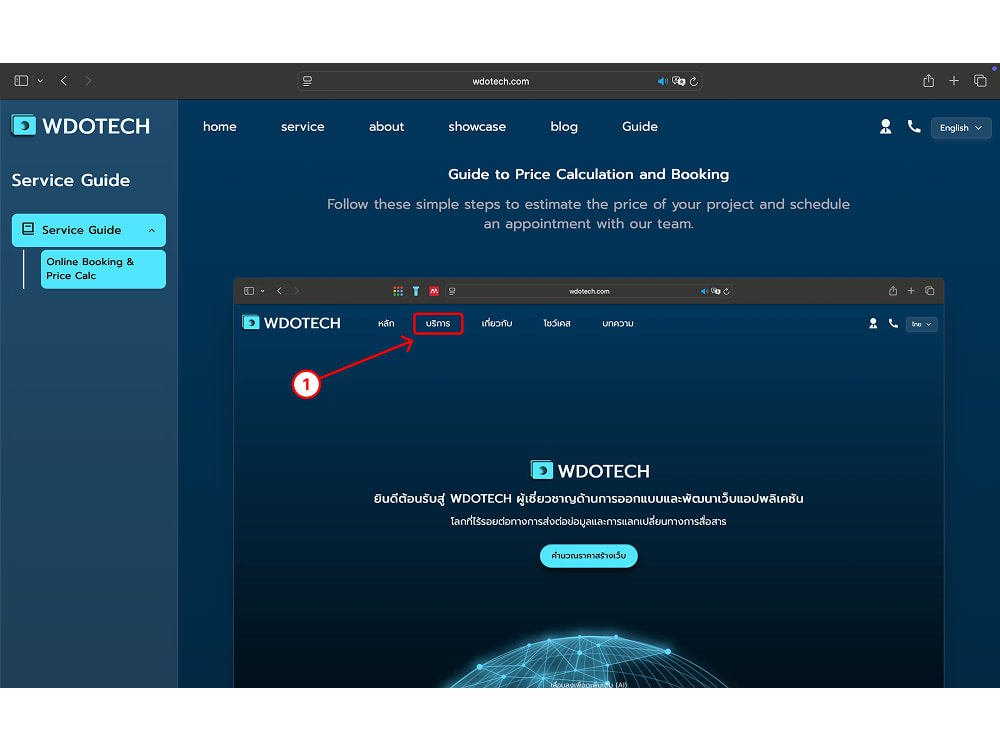Click user icon in embedded Thai navbar
The height and width of the screenshot is (750, 1000).
[x=873, y=323]
